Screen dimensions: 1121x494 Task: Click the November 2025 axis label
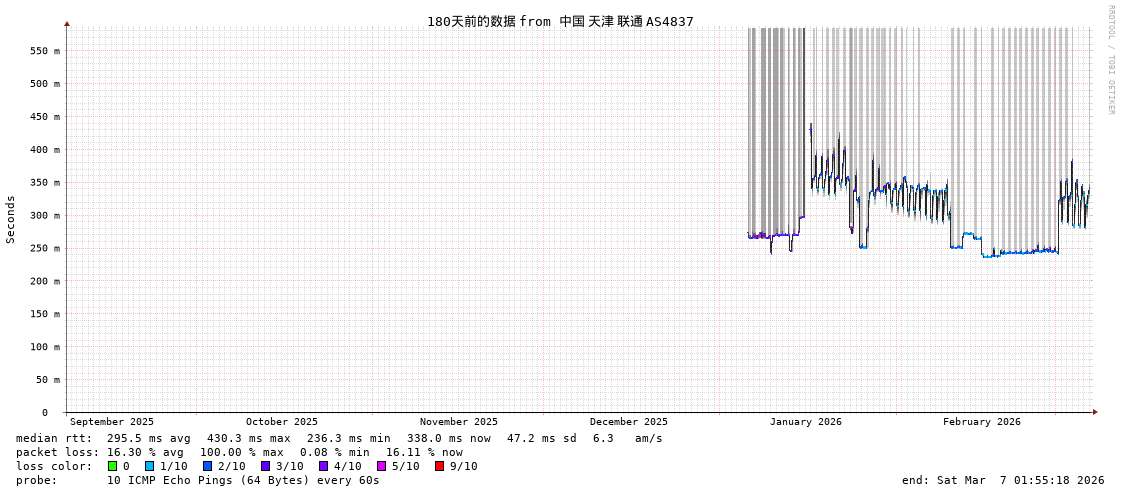[458, 422]
